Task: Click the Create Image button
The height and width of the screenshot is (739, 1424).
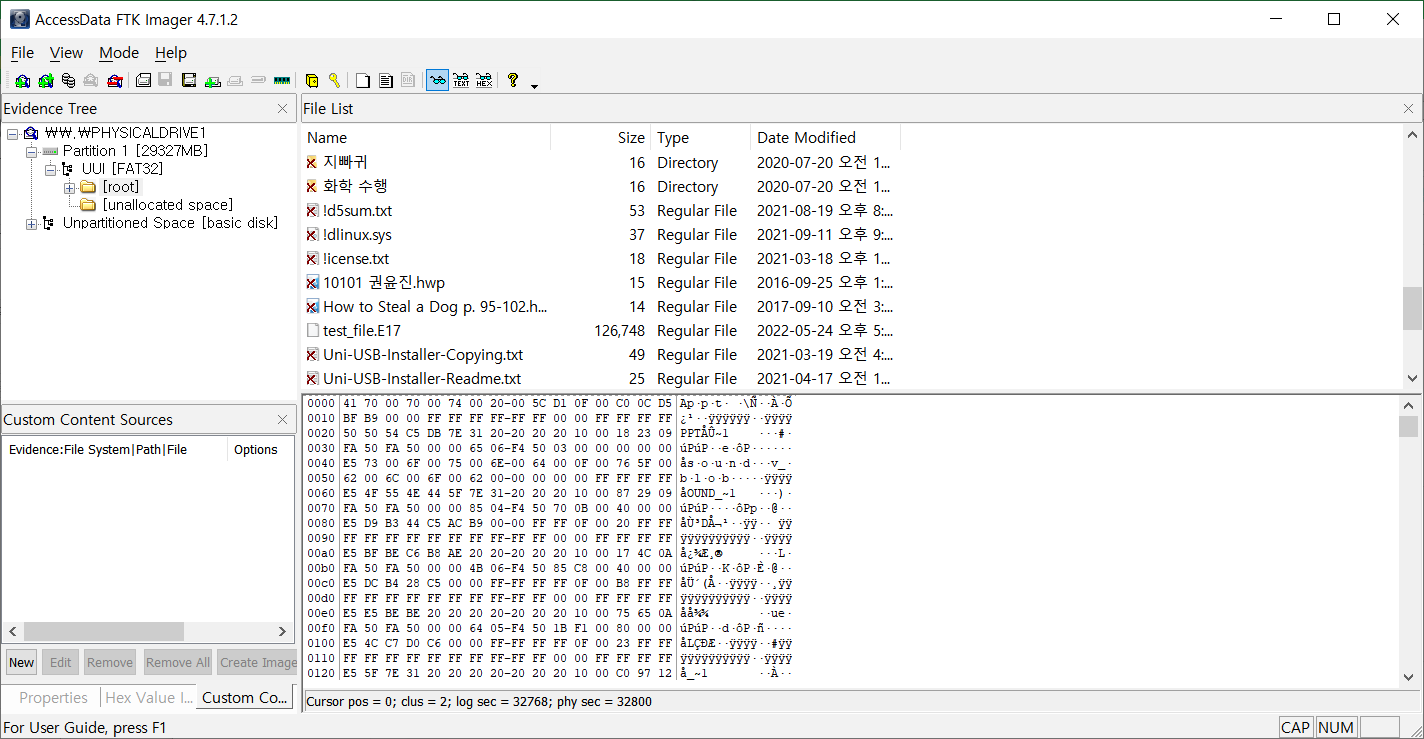Action: point(257,662)
